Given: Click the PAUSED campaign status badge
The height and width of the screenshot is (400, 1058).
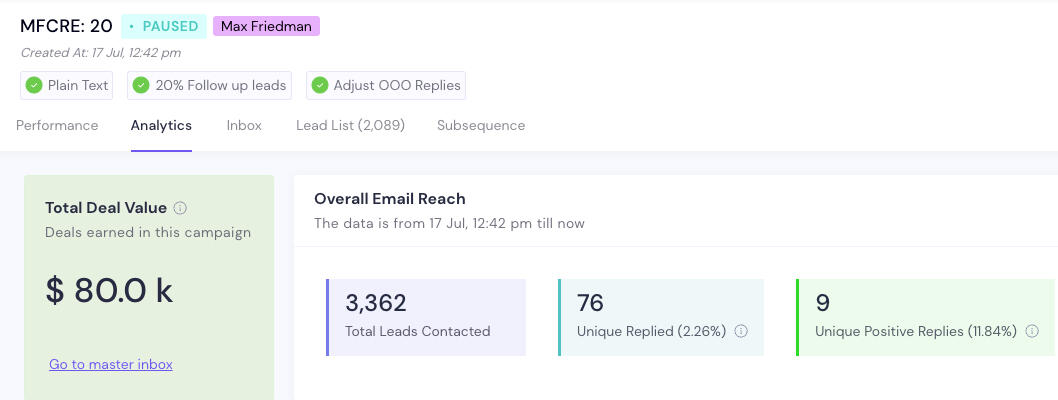Looking at the screenshot, I should pos(163,26).
